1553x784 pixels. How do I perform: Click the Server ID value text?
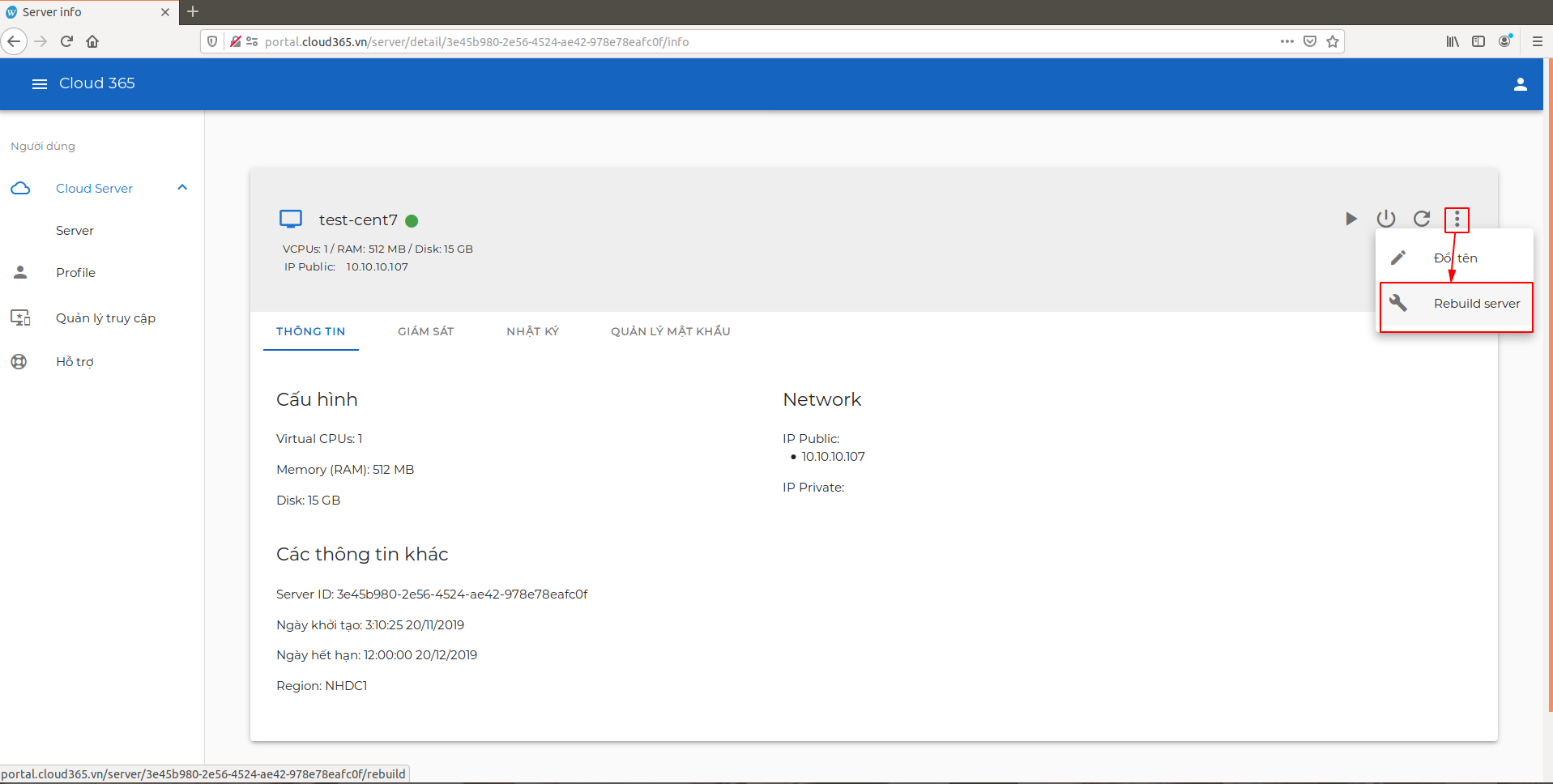pos(462,594)
